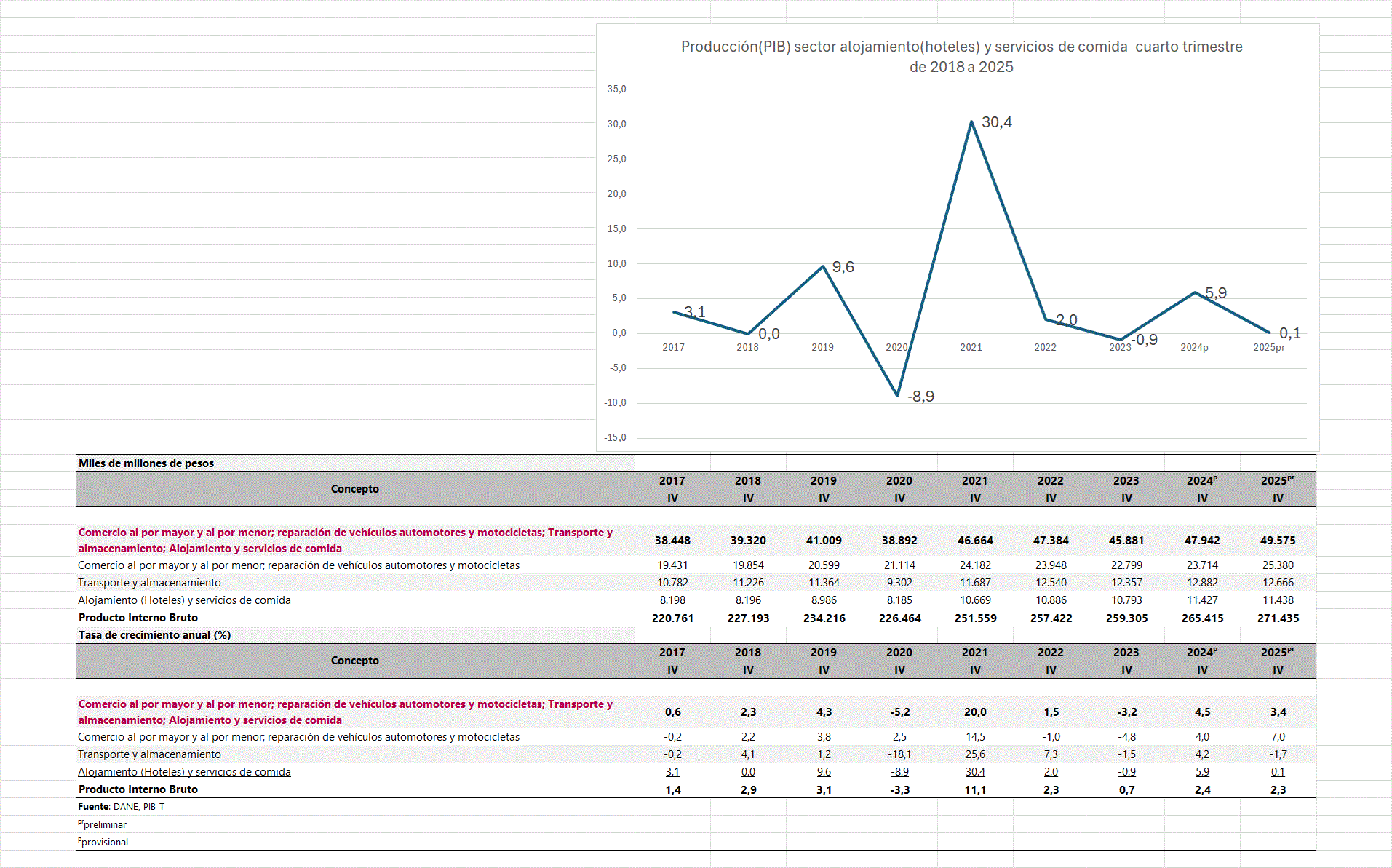Open underlined Alojamiento (Hoteles) row label in growth table

point(184,772)
